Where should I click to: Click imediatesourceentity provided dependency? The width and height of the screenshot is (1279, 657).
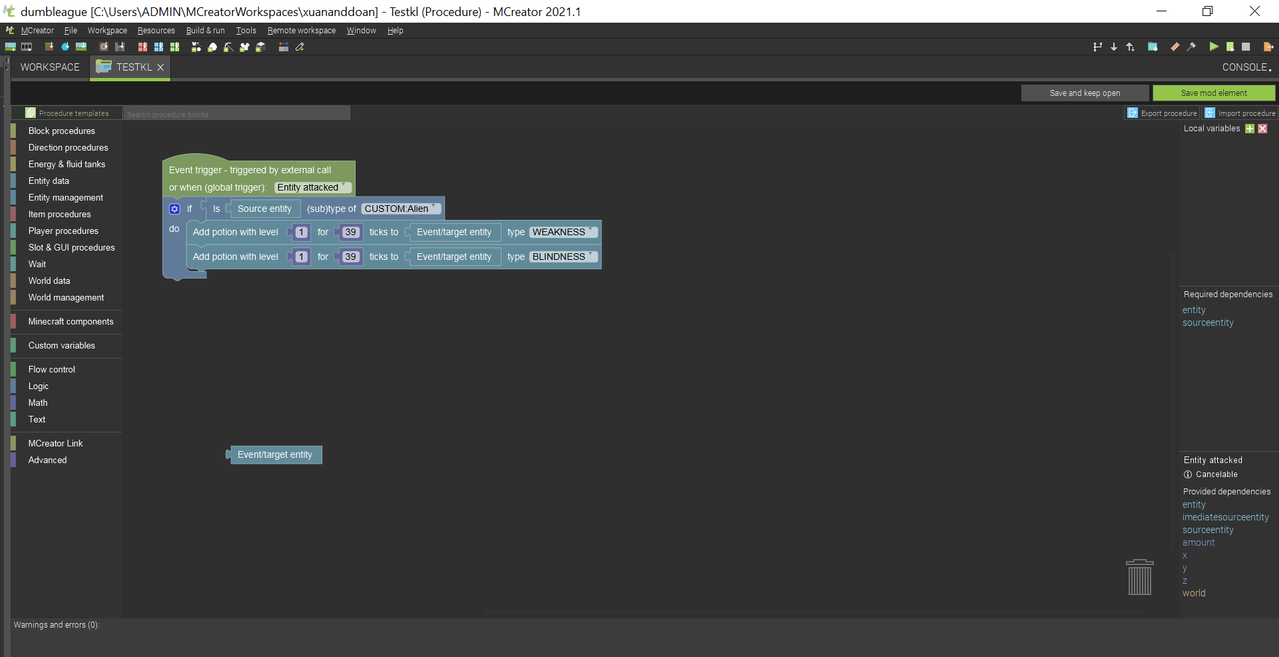coord(1225,517)
